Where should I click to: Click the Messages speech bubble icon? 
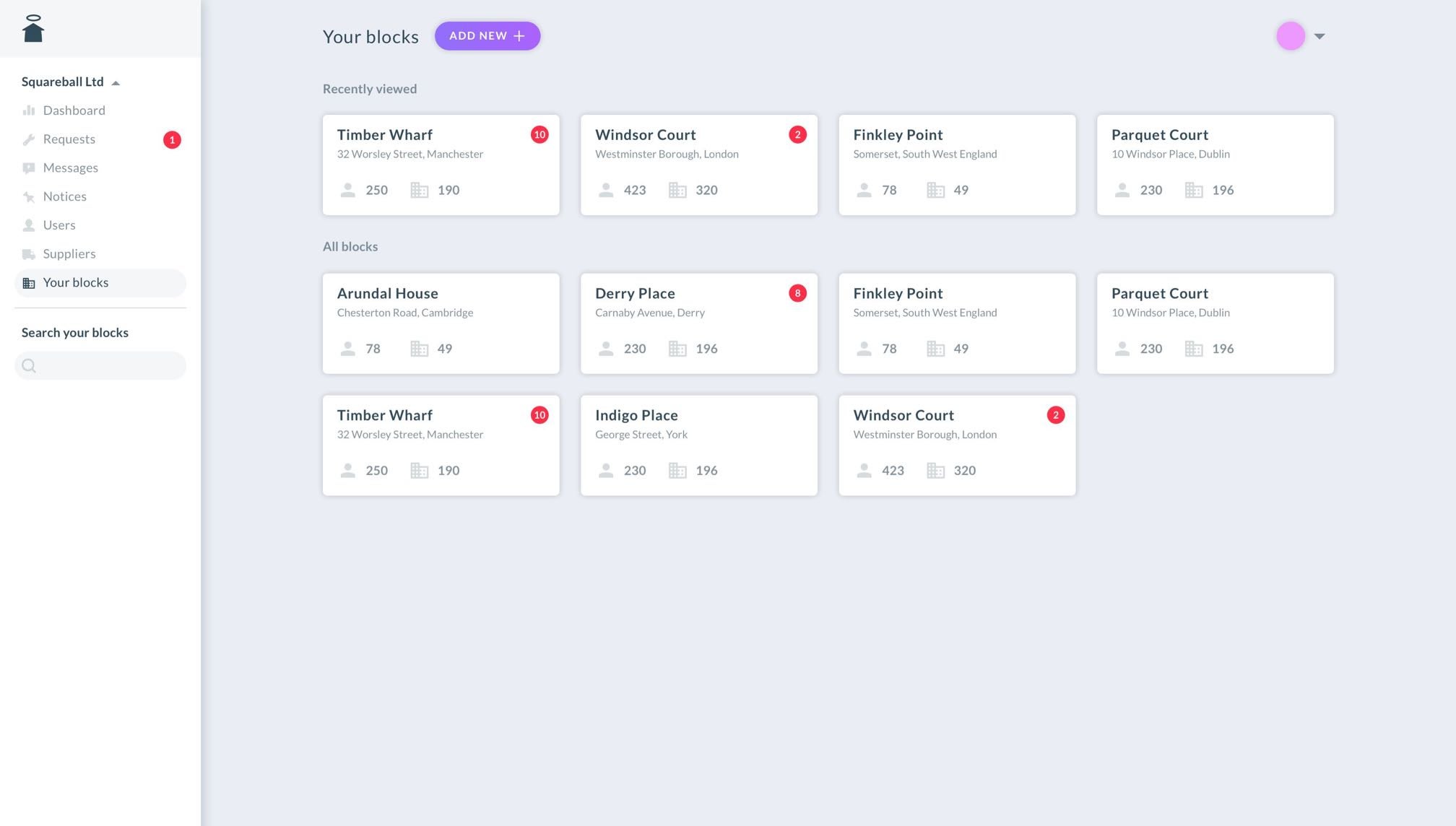[x=29, y=168]
